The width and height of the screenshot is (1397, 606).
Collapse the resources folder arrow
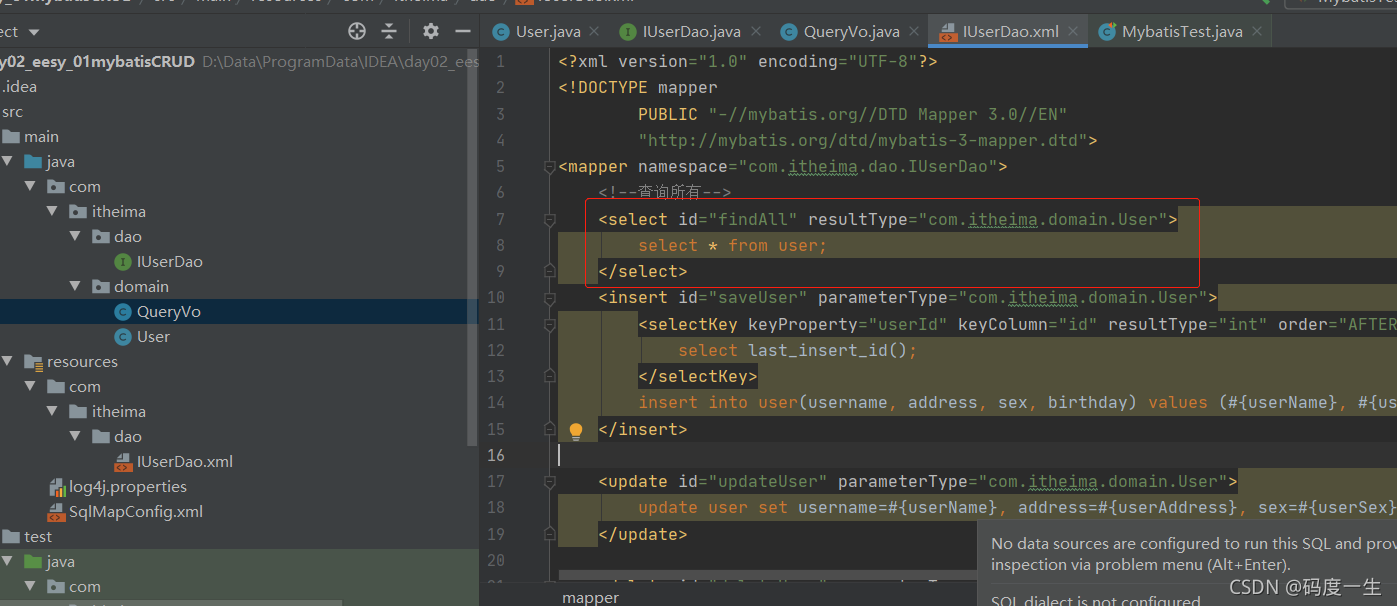(7, 361)
